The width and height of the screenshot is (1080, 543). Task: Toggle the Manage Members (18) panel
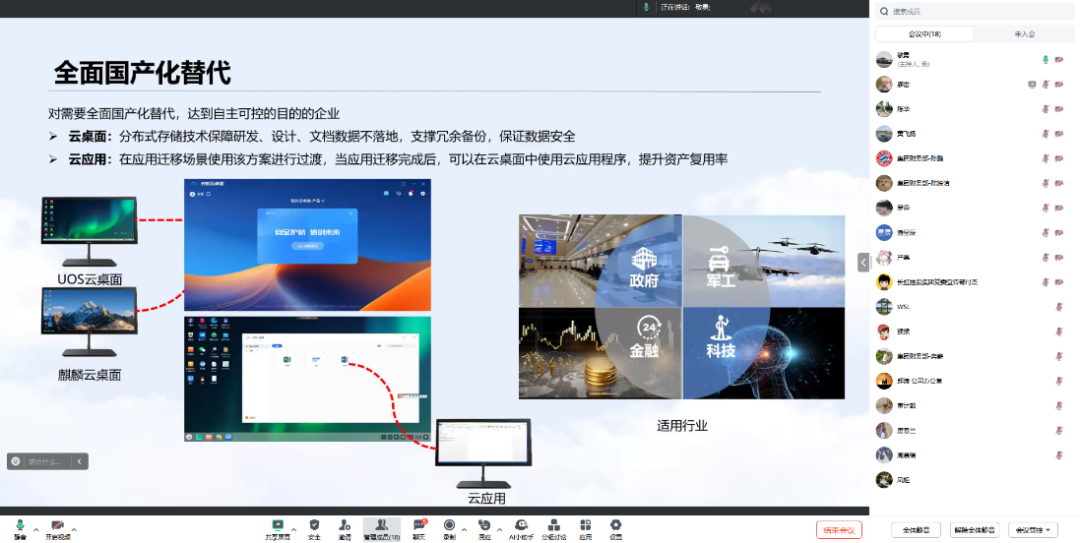[382, 529]
